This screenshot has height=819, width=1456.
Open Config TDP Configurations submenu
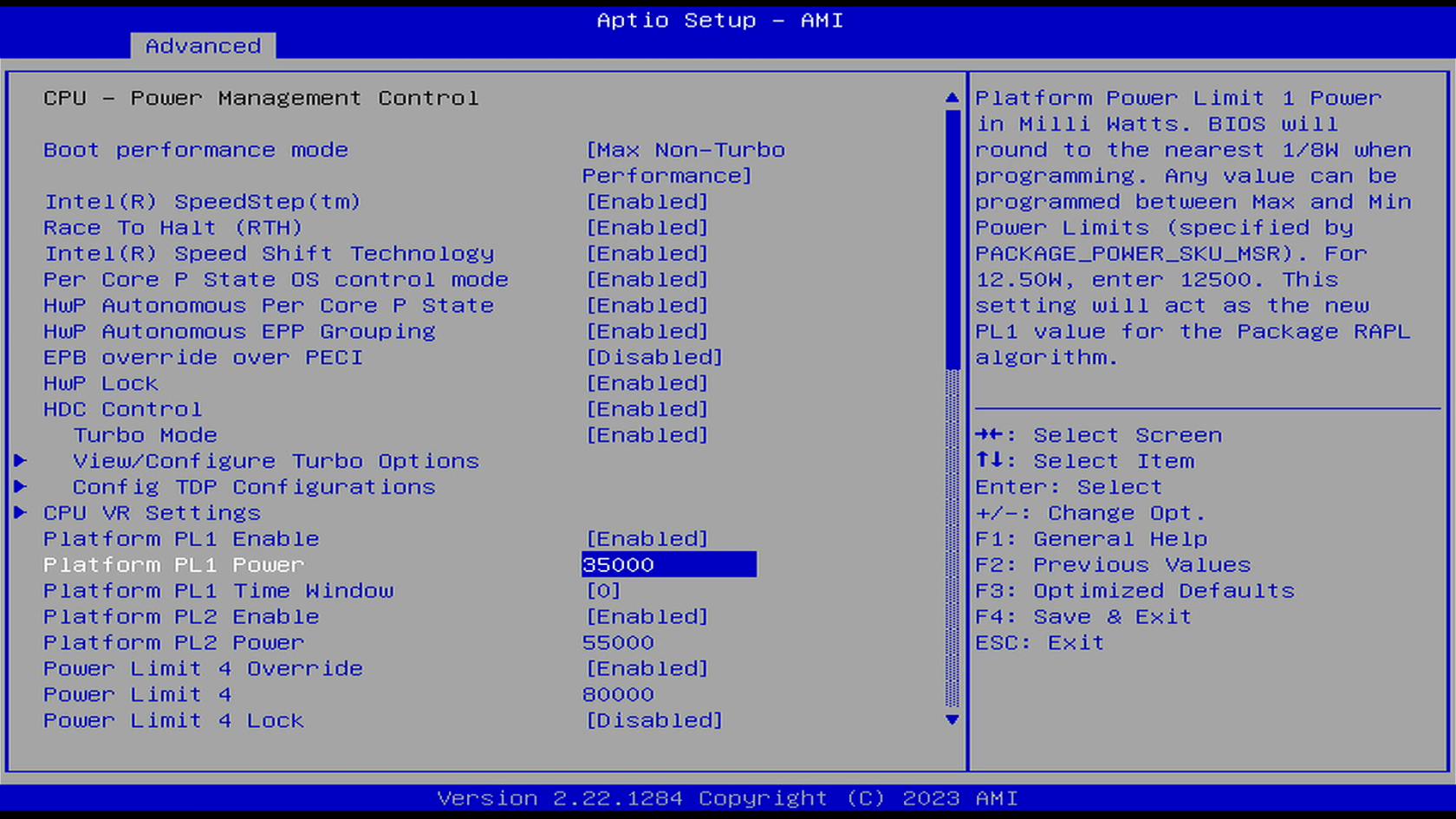[253, 487]
